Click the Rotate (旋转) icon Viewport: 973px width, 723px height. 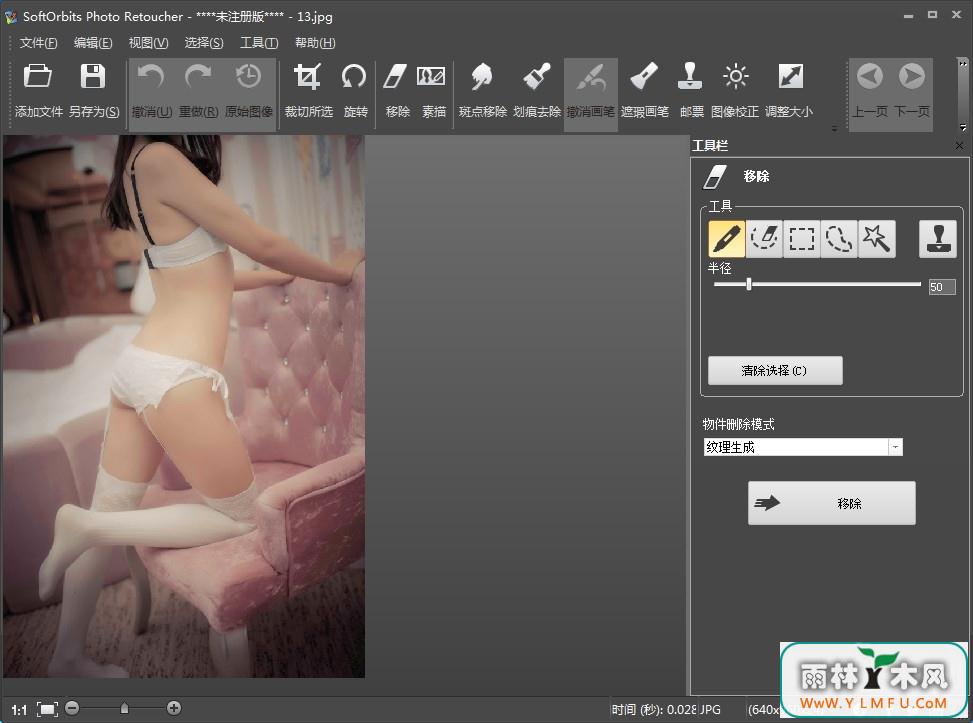354,76
